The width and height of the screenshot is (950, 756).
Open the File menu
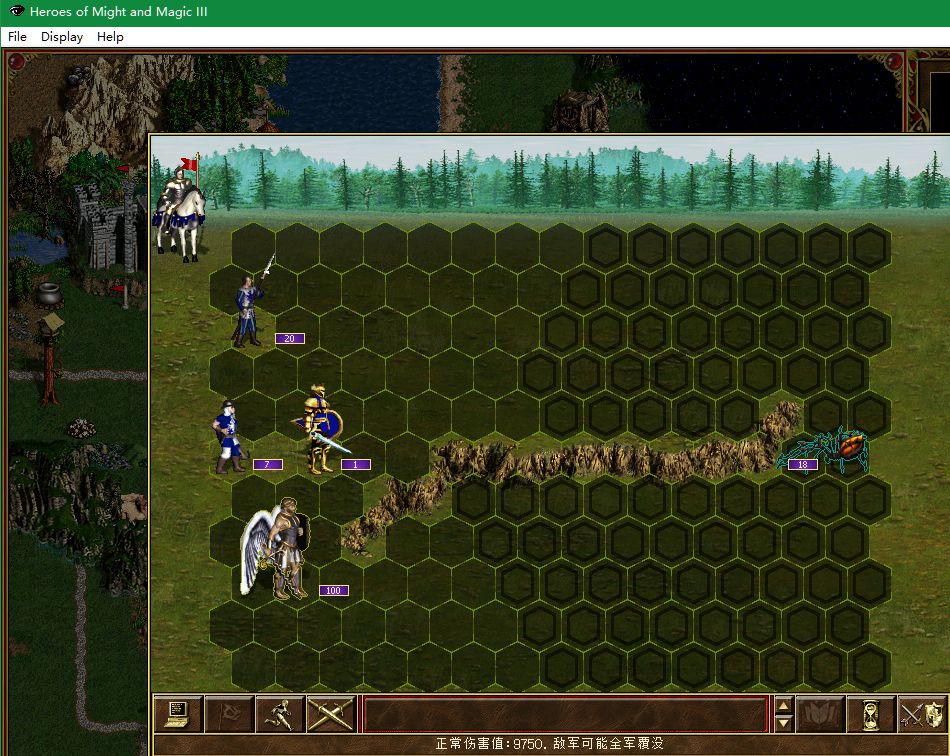pyautogui.click(x=17, y=37)
